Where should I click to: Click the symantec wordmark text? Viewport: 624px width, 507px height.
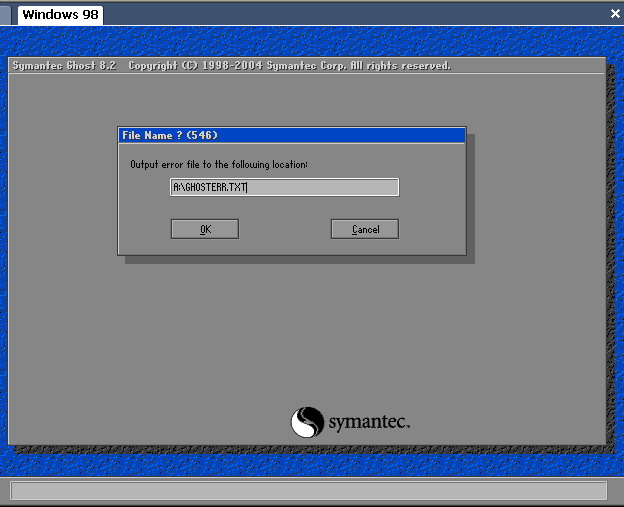(369, 422)
